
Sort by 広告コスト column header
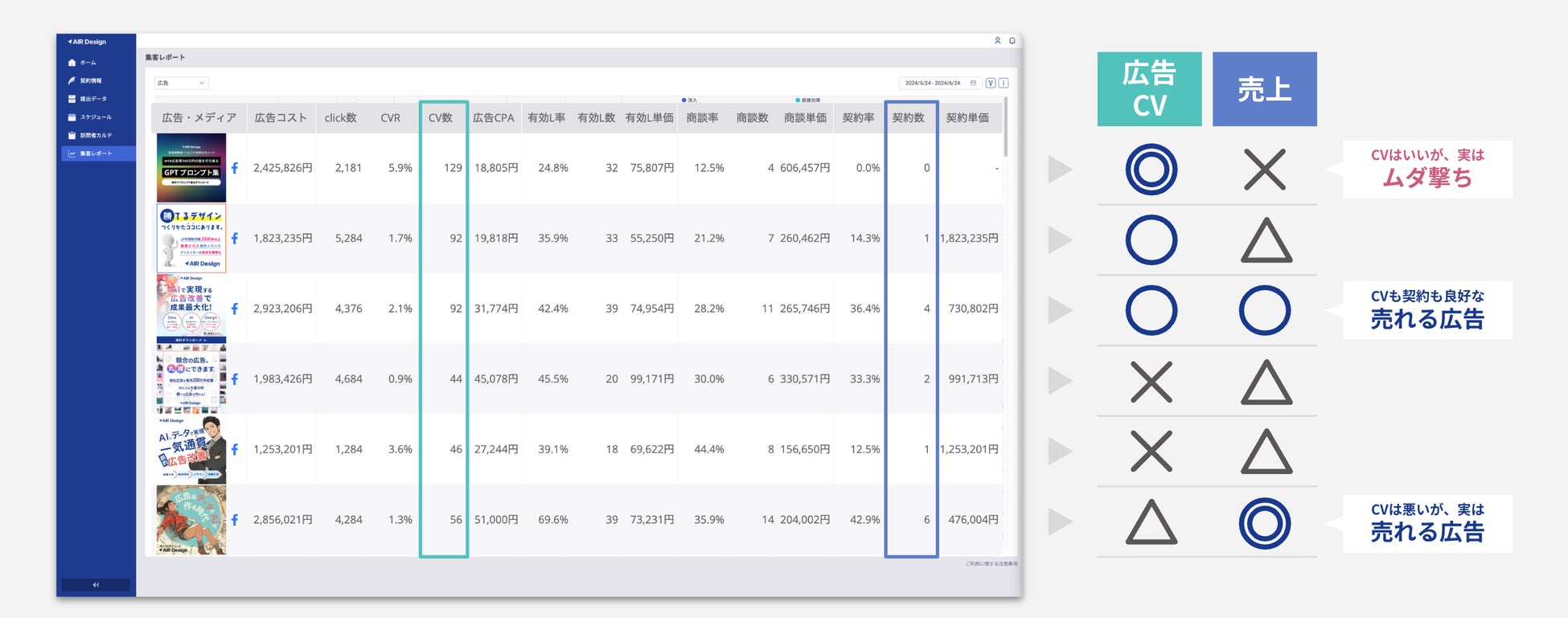pyautogui.click(x=281, y=118)
